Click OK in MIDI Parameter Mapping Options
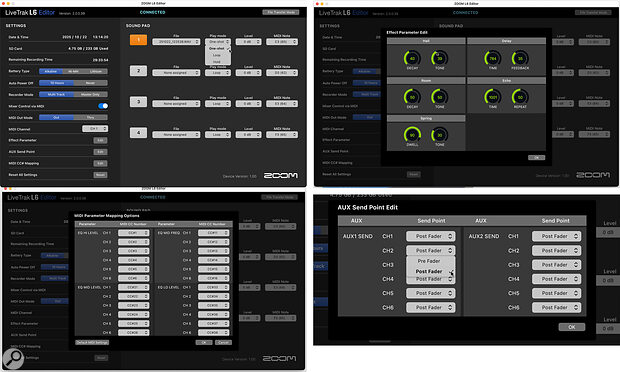 click(204, 342)
